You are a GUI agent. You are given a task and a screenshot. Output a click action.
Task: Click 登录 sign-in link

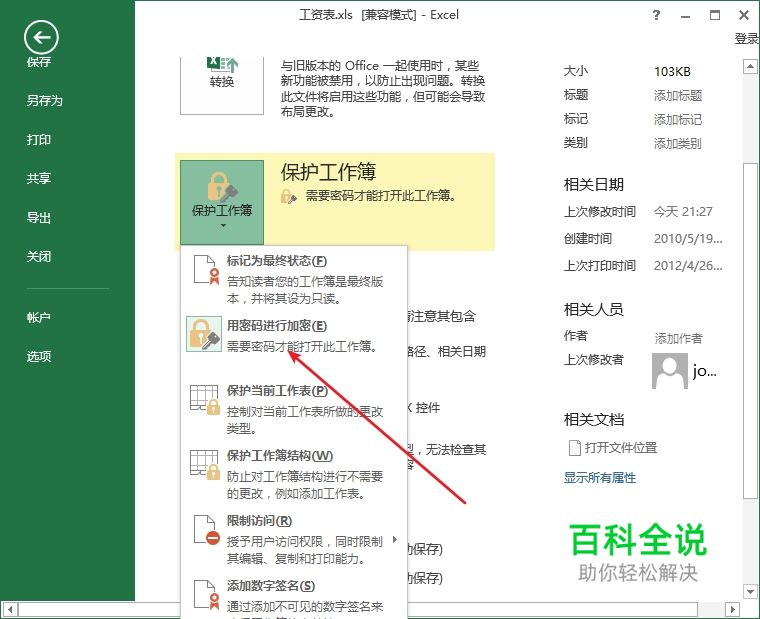pos(746,39)
